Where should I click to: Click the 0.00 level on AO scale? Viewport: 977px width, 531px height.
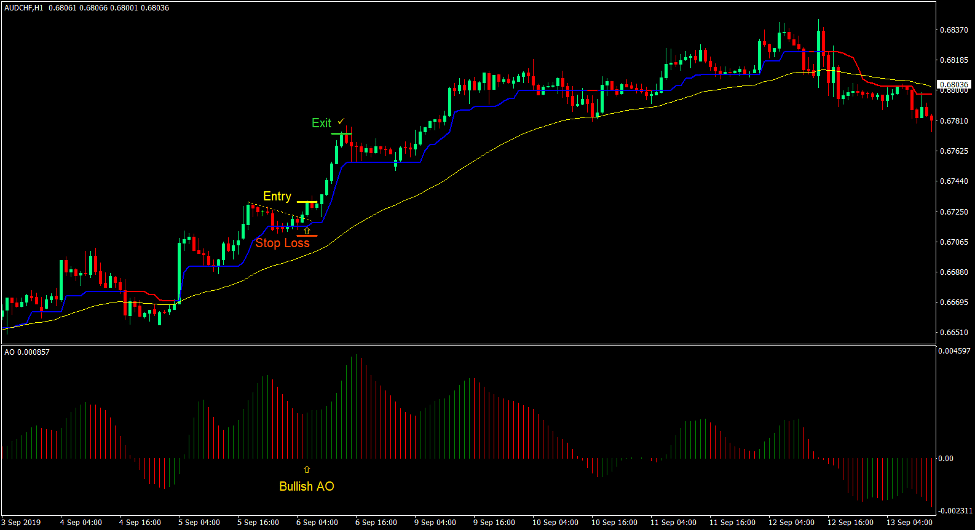click(945, 458)
